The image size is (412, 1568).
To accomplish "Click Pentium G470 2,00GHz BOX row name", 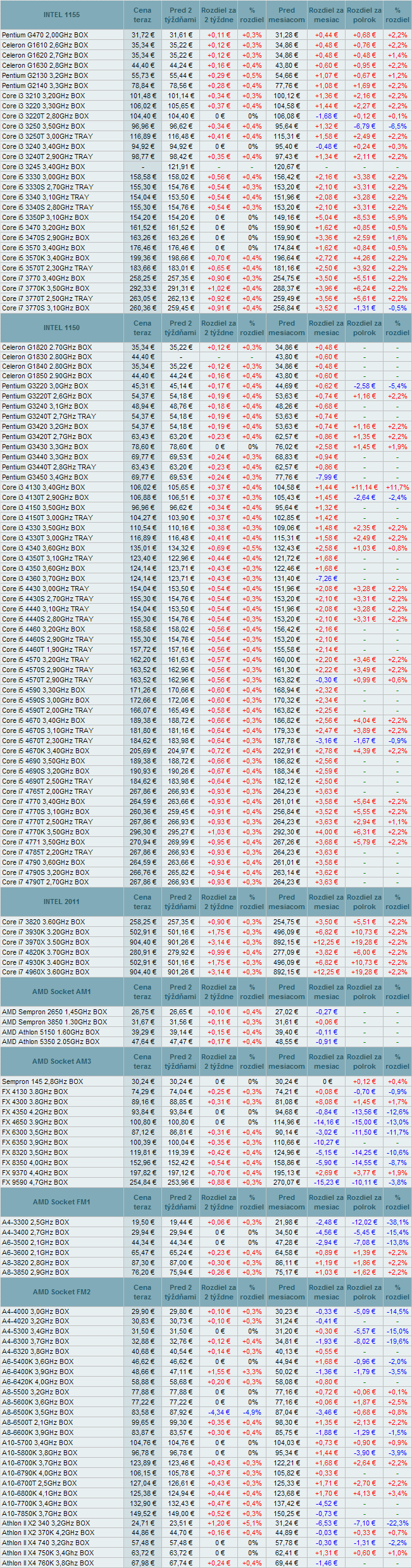I will tap(46, 35).
